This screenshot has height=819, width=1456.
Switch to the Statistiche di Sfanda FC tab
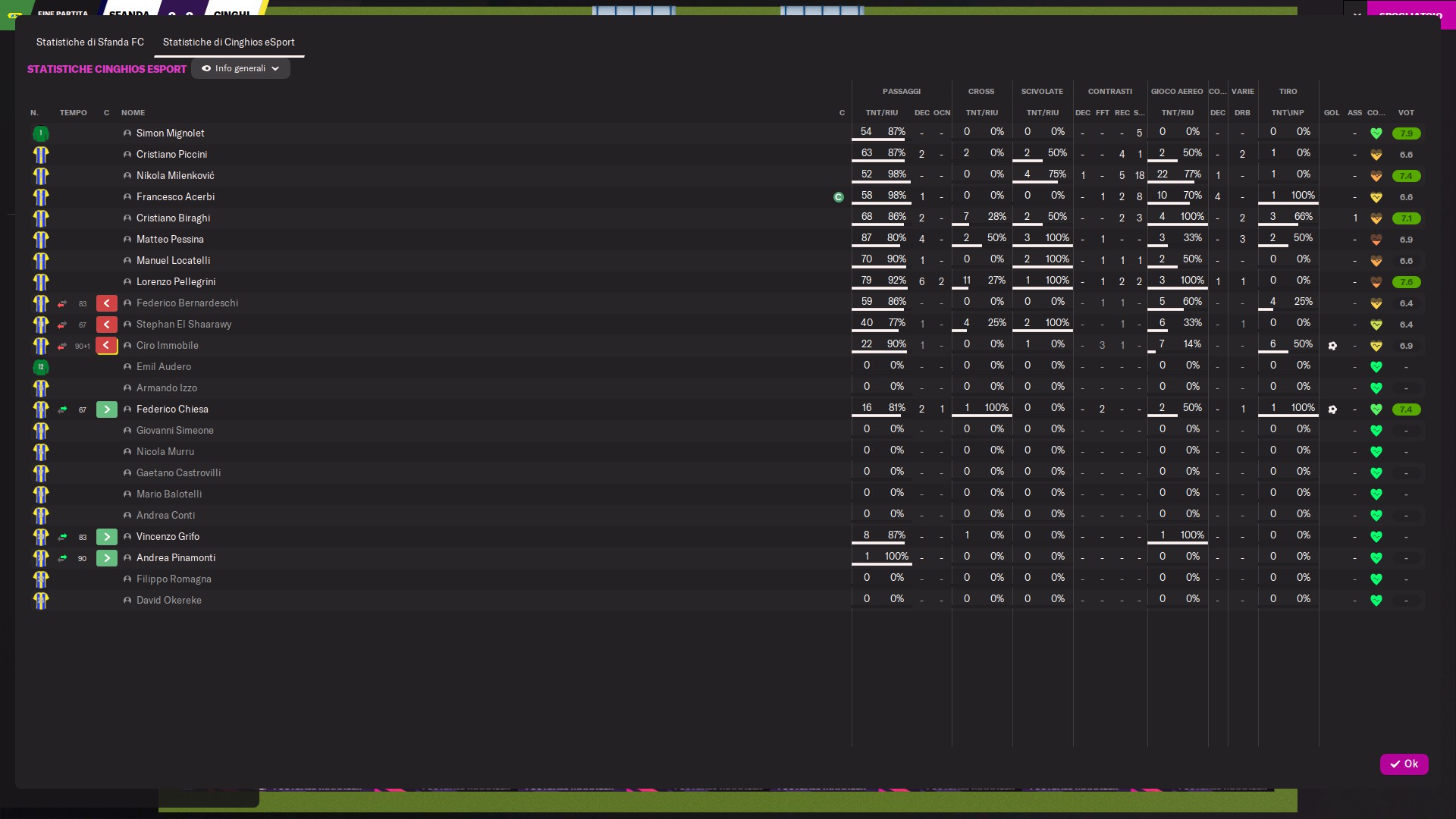pyautogui.click(x=90, y=42)
